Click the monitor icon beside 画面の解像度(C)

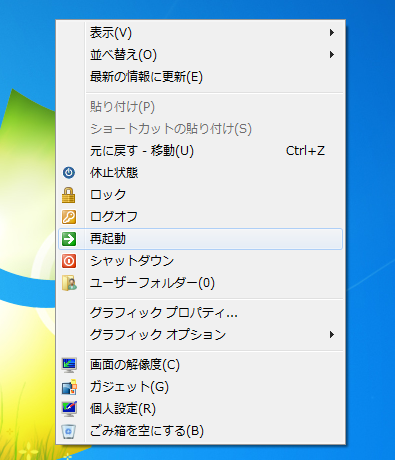point(69,365)
